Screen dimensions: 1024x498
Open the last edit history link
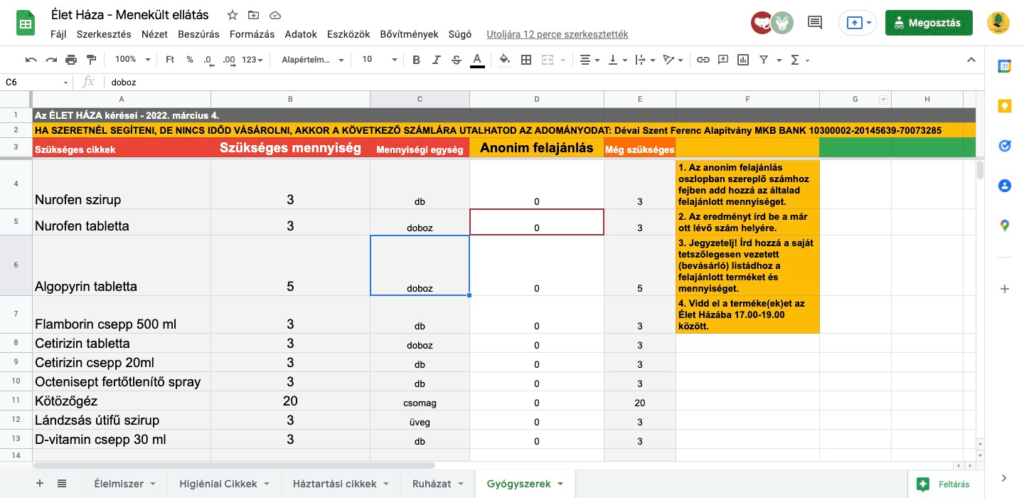coord(556,33)
